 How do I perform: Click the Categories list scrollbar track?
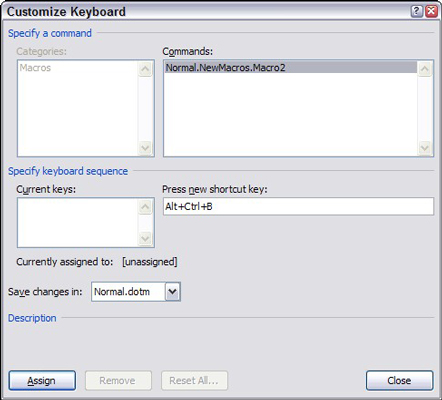point(145,108)
